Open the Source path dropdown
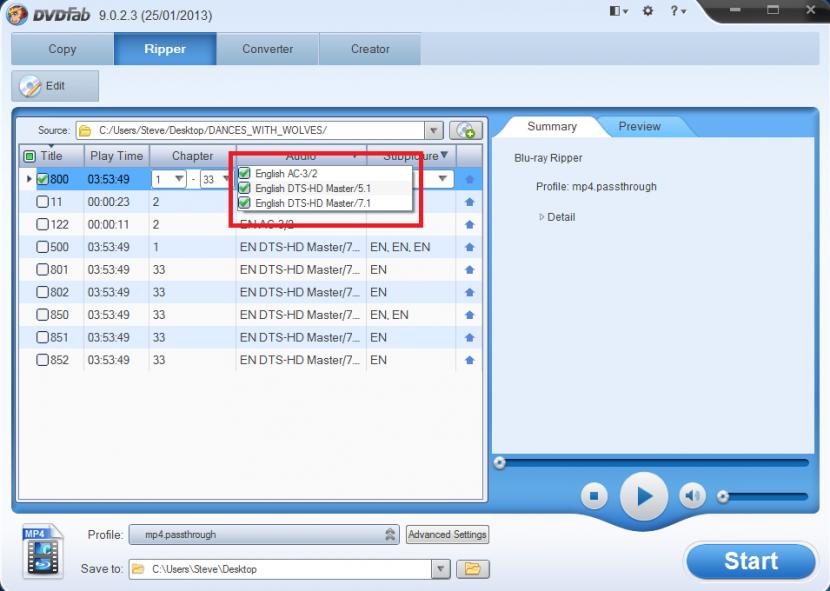The image size is (830, 591). click(434, 131)
